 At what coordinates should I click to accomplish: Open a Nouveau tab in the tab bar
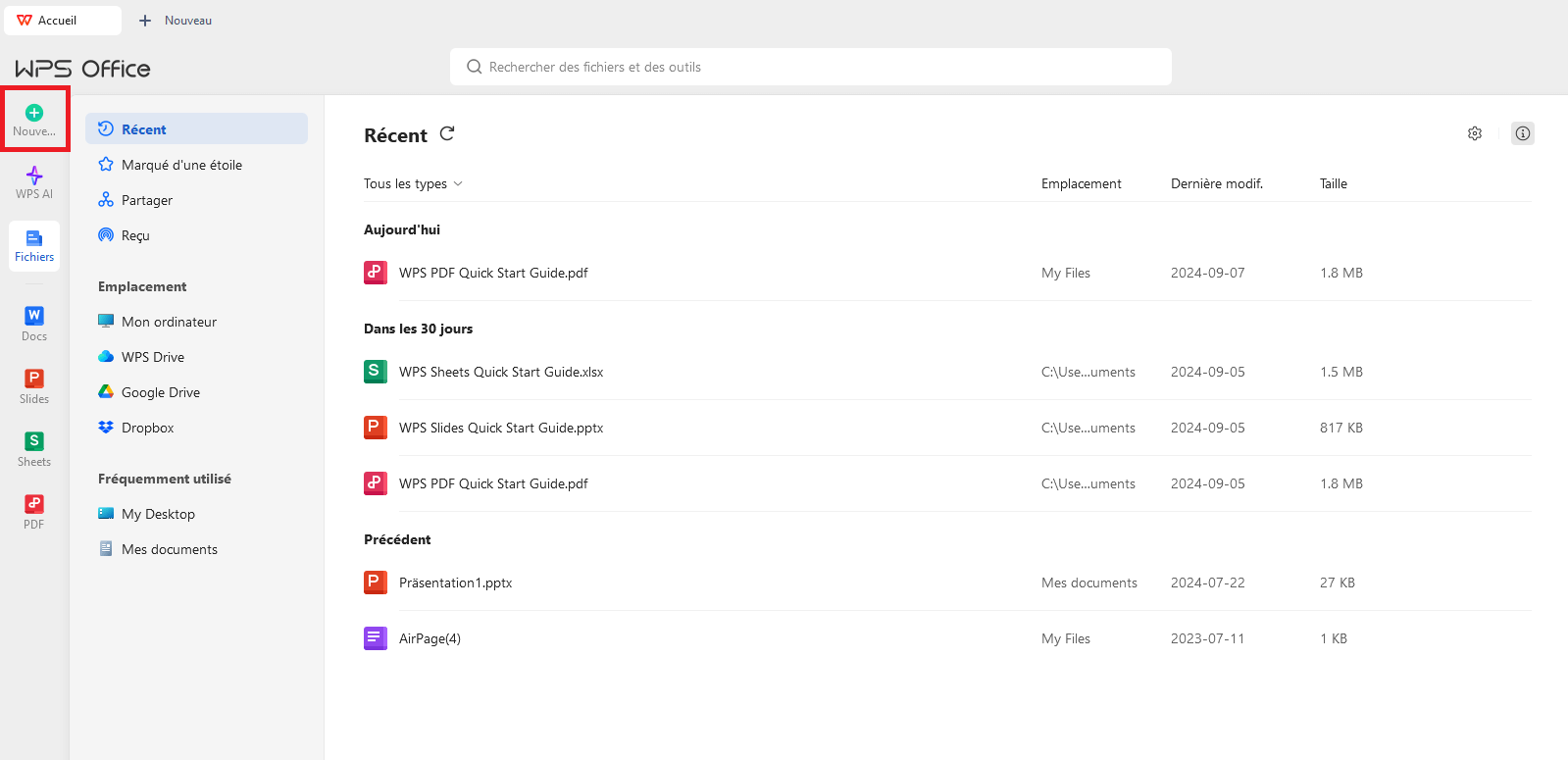(x=176, y=21)
